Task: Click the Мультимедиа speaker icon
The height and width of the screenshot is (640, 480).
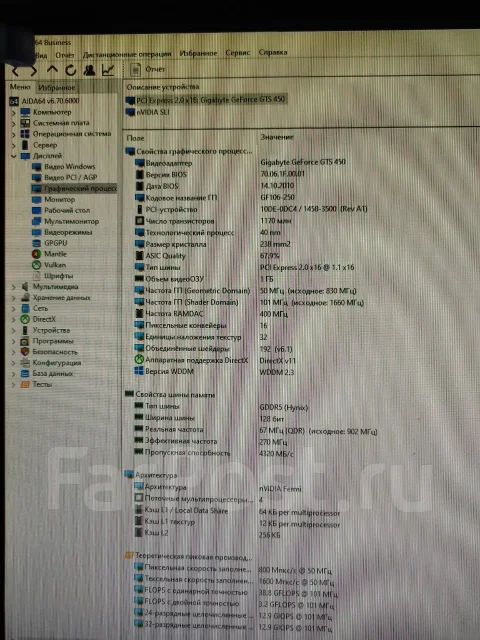Action: [25, 287]
